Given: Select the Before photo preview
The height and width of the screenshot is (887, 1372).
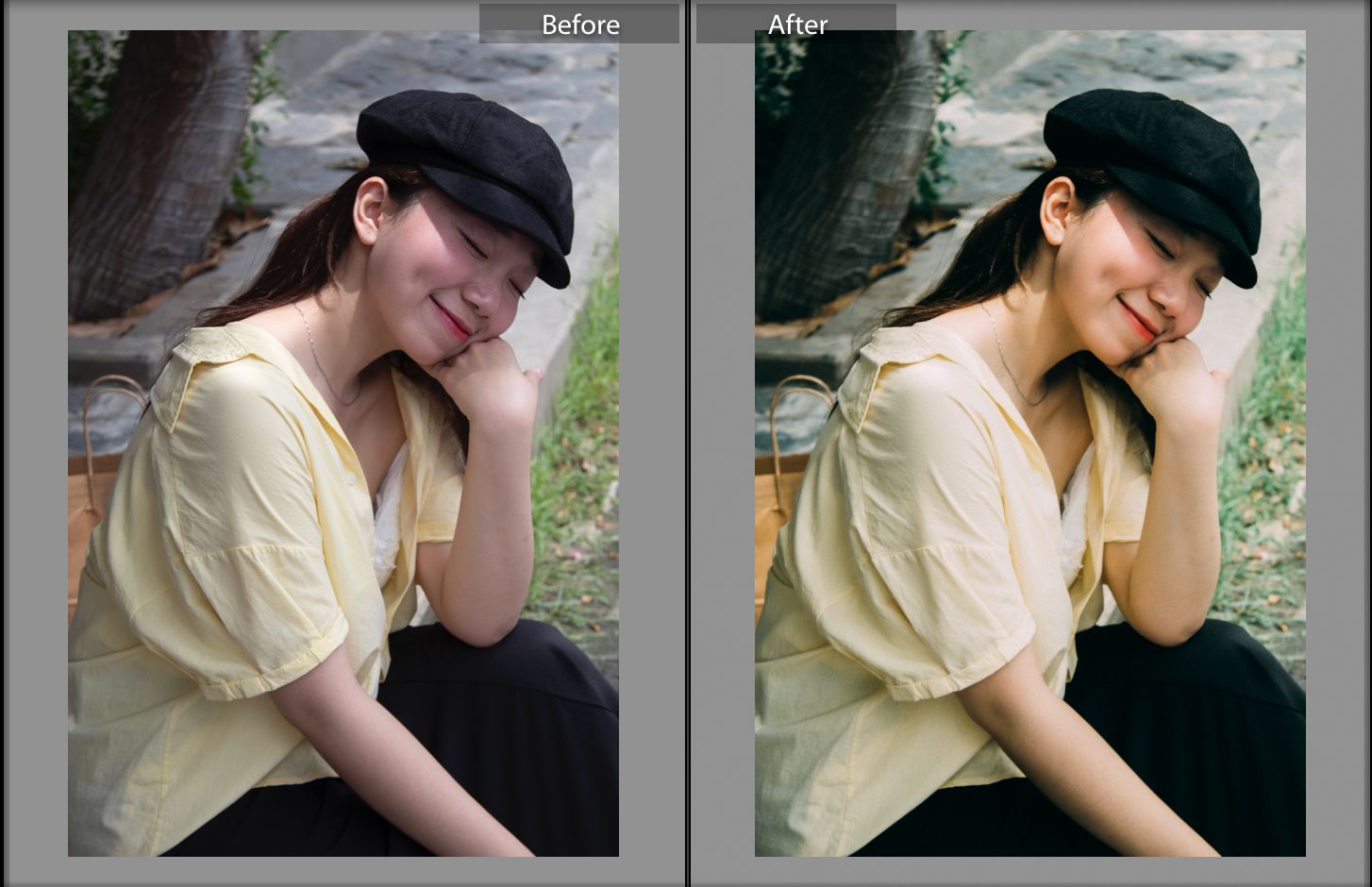Looking at the screenshot, I should (x=343, y=443).
